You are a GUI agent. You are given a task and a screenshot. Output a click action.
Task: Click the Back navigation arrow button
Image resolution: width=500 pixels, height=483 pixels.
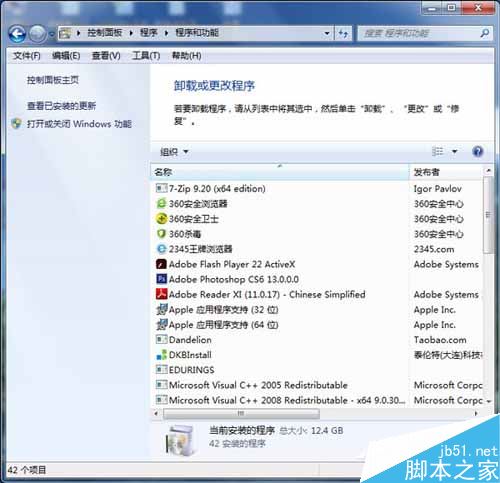click(17, 34)
